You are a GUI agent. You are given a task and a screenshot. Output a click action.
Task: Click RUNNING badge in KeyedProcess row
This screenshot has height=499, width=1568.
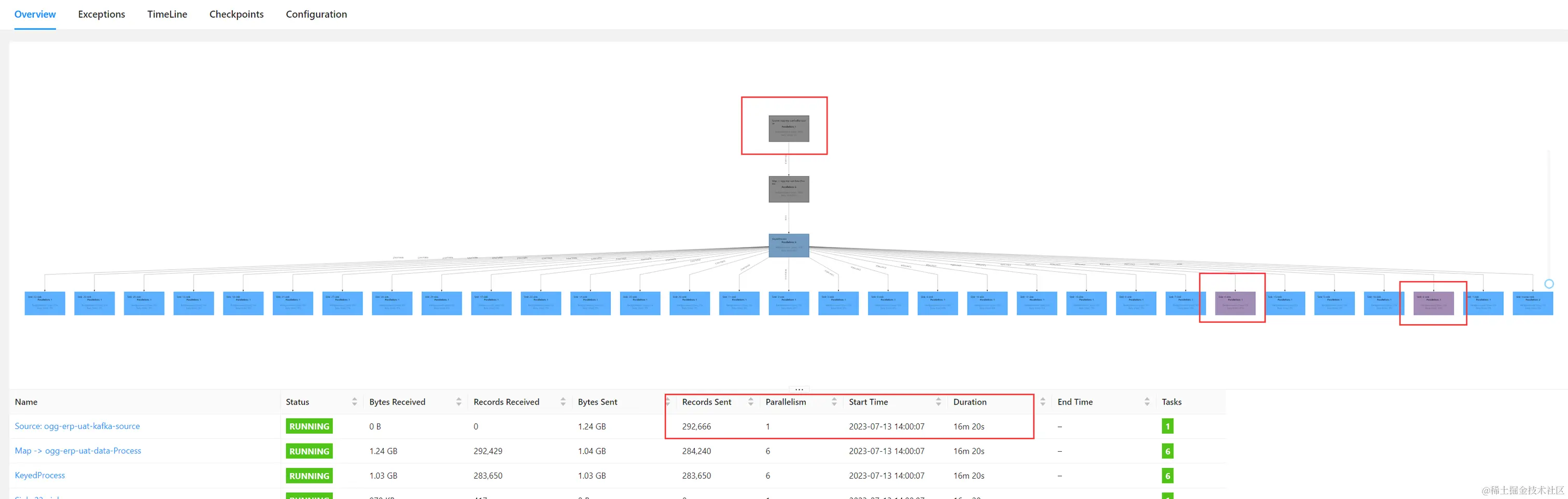coord(309,475)
